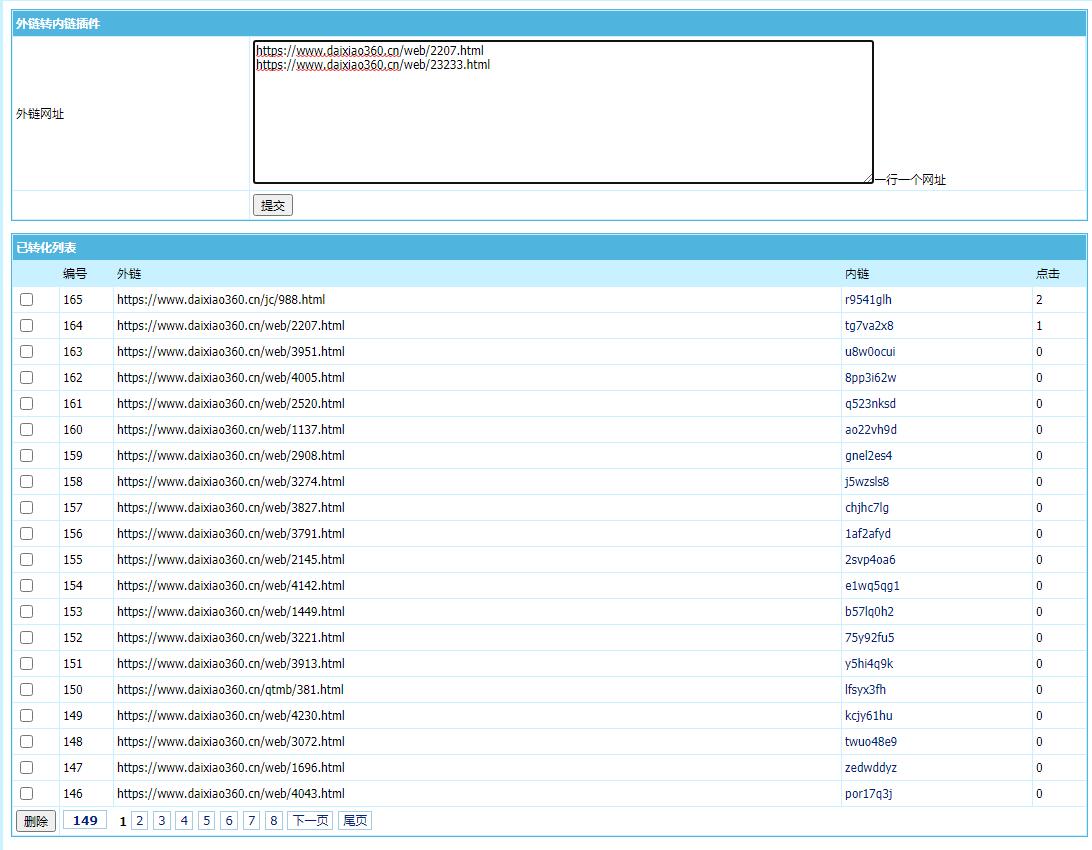Mark the checkbox for row 150
This screenshot has height=850, width=1092.
[27, 689]
